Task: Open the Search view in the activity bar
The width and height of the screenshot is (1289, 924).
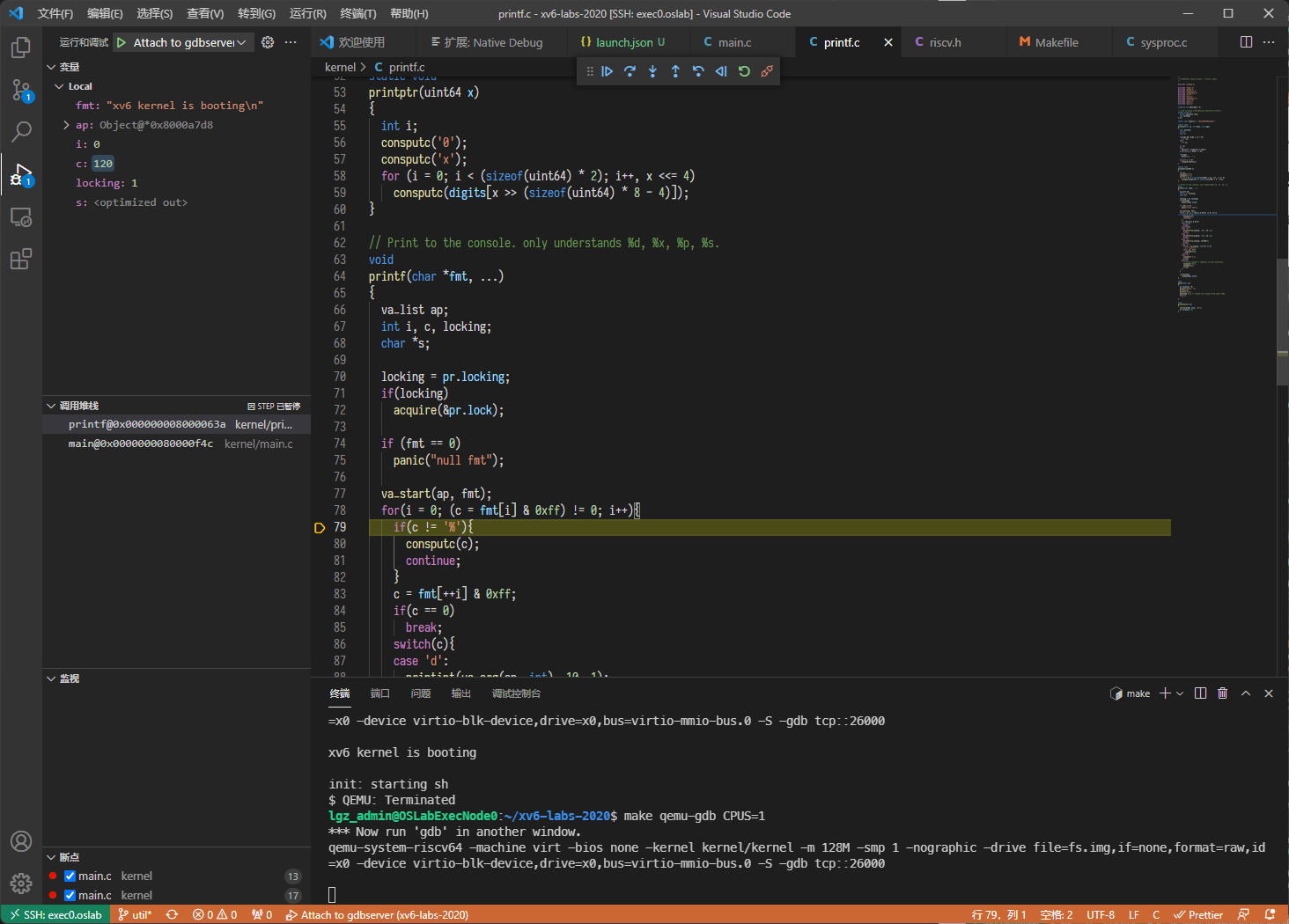Action: [20, 132]
